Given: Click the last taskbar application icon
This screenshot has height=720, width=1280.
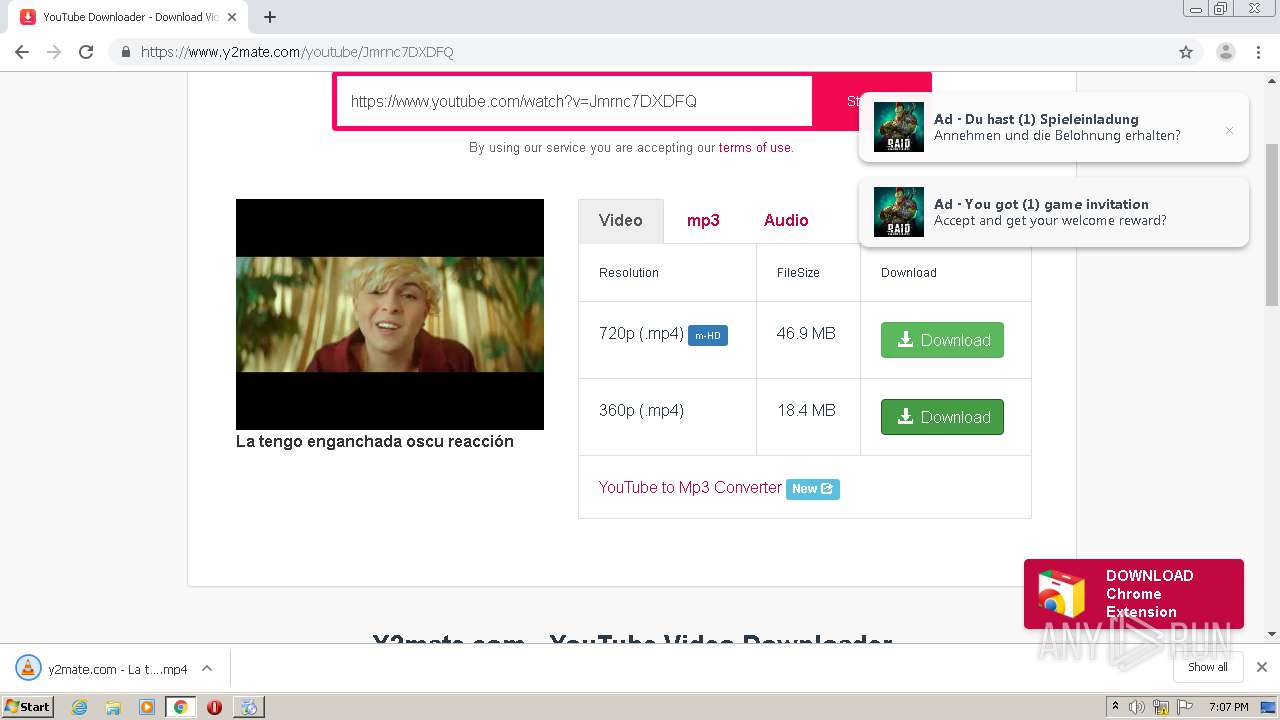Looking at the screenshot, I should point(248,707).
